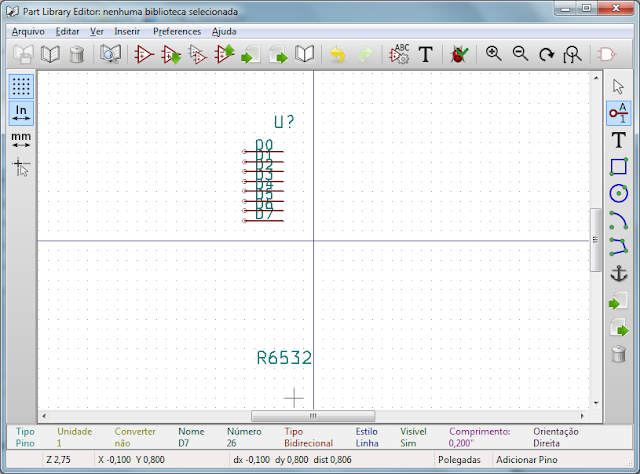The width and height of the screenshot is (640, 474).
Task: Click the zoom auto fit icon
Action: pos(572,54)
